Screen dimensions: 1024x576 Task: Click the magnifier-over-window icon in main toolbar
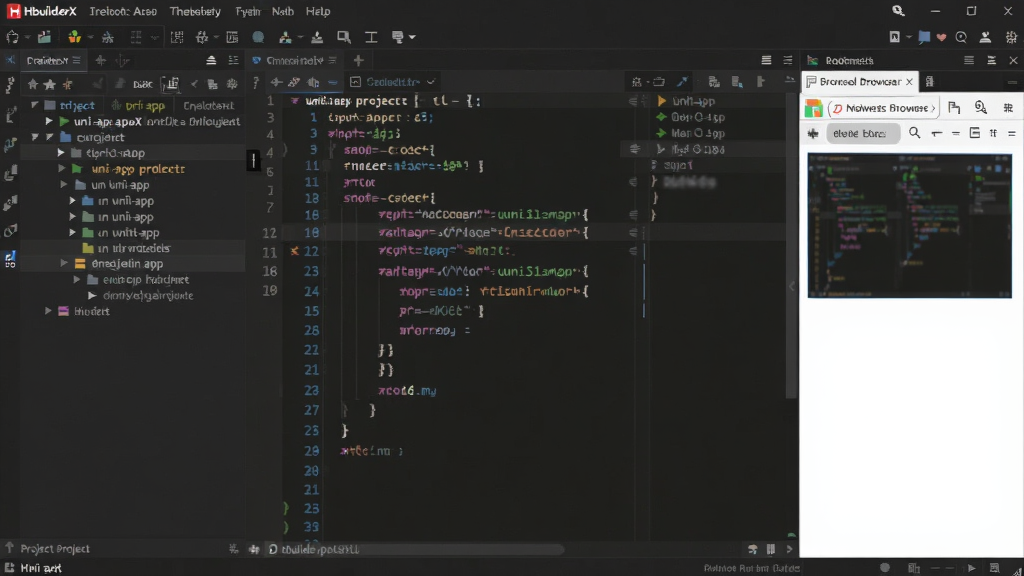(x=344, y=37)
